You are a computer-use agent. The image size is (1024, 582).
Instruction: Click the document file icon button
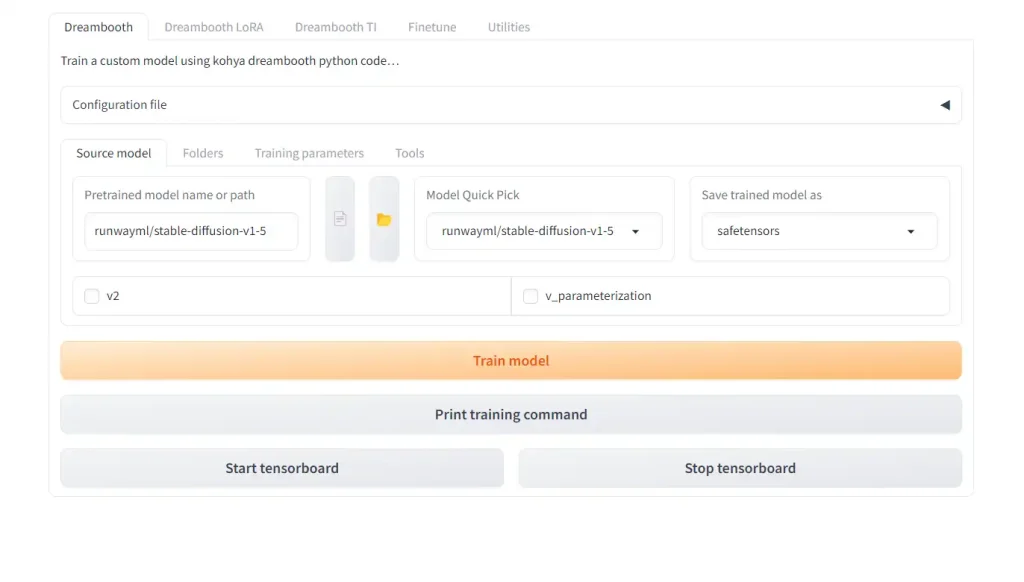tap(340, 219)
